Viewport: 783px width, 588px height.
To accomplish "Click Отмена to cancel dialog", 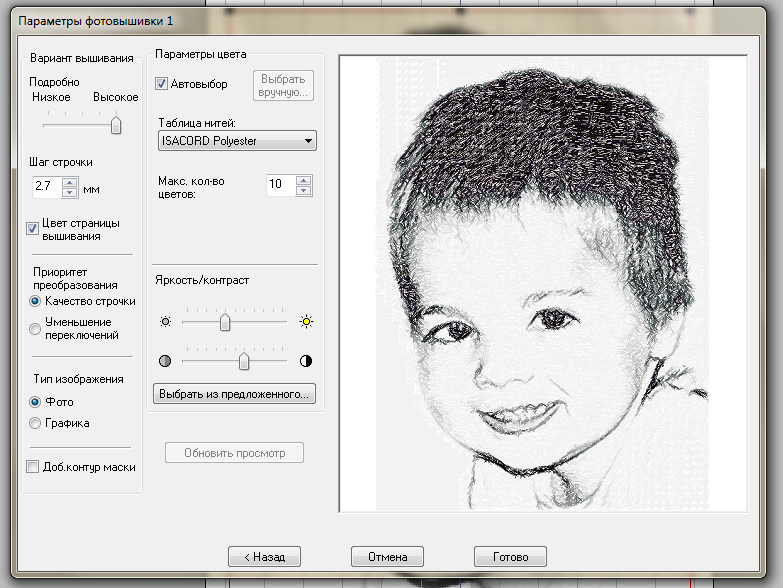I will click(387, 556).
